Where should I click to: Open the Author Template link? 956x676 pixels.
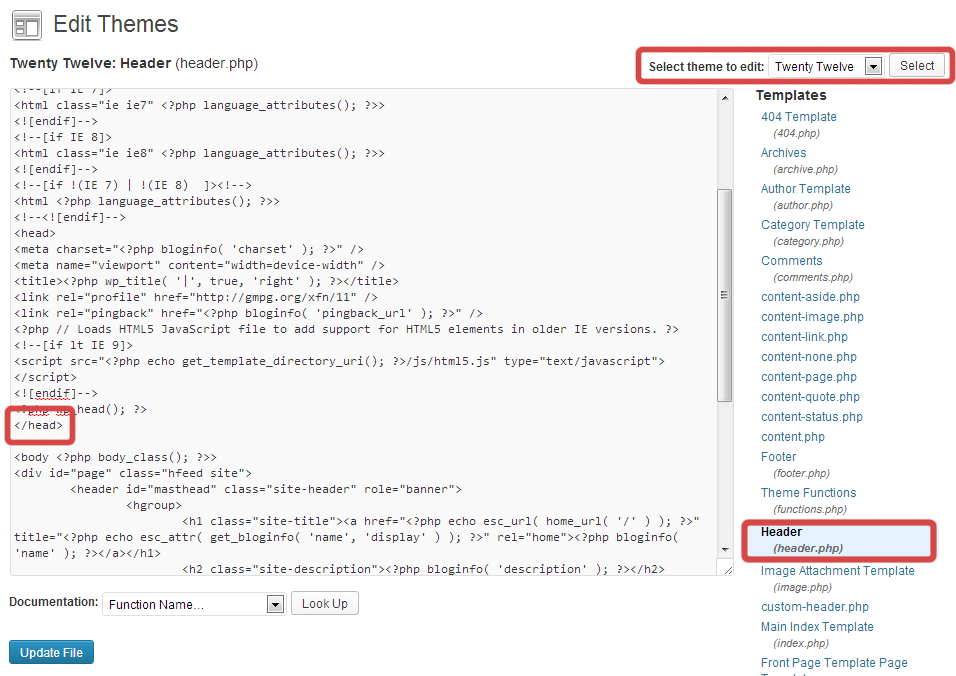tap(805, 188)
